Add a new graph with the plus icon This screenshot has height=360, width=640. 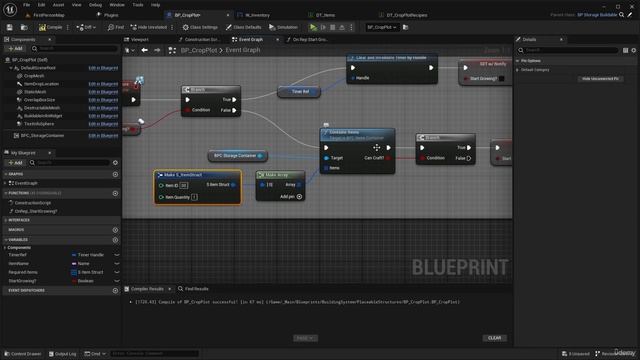[115, 174]
